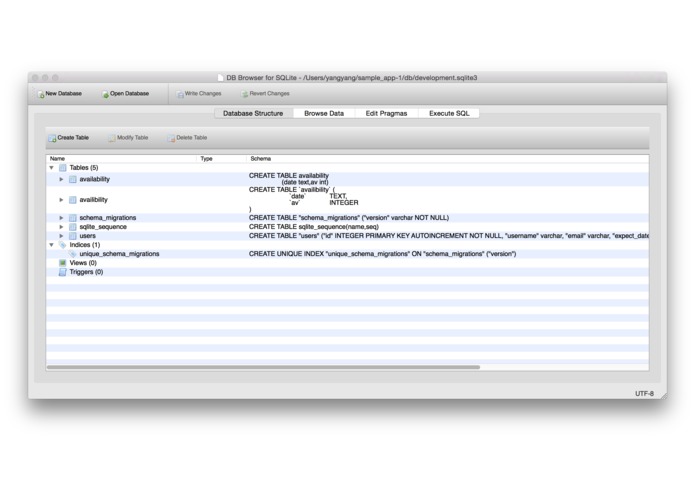This screenshot has height=494, width=695.
Task: Click the New Database label
Action: pyautogui.click(x=63, y=93)
